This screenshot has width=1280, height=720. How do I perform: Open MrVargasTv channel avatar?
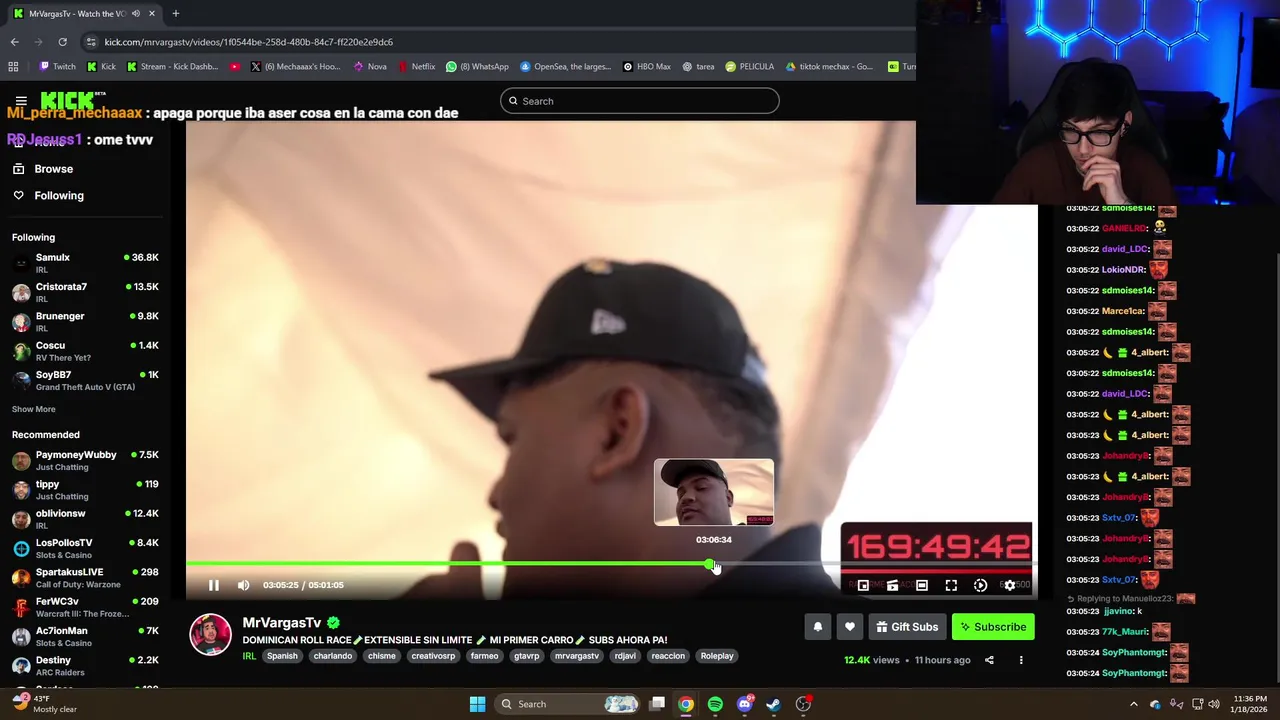[210, 635]
